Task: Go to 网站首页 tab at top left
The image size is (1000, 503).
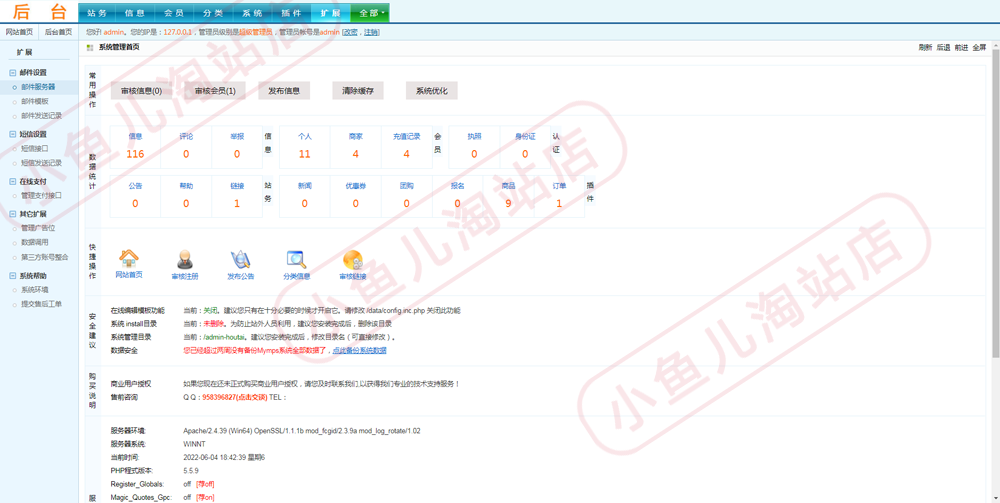Action: coord(19,32)
